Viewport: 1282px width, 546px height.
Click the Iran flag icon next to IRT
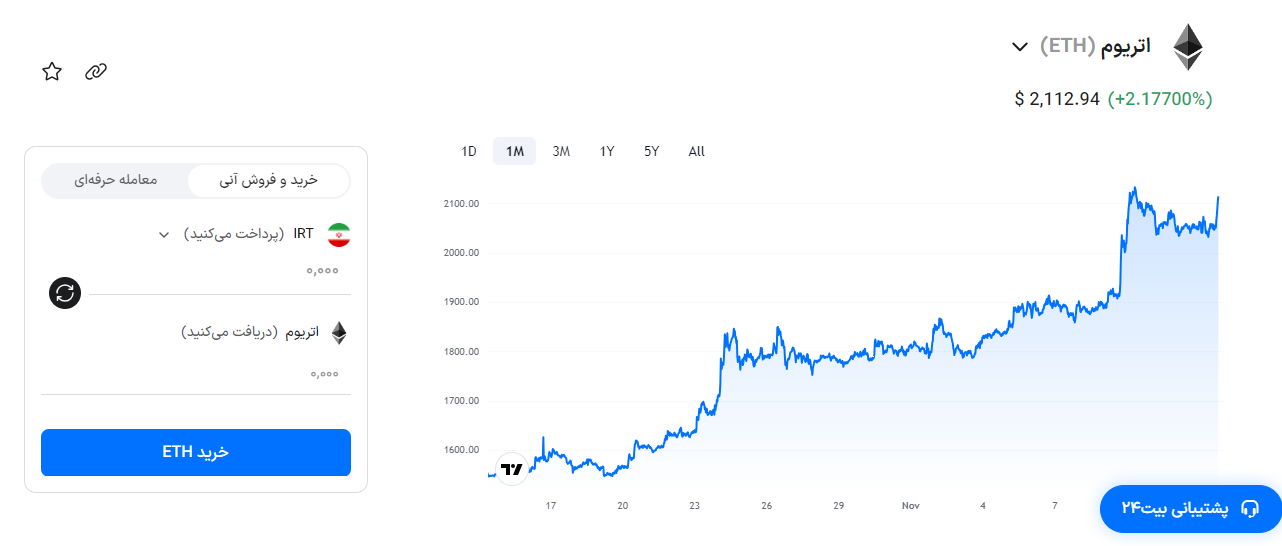tap(339, 235)
